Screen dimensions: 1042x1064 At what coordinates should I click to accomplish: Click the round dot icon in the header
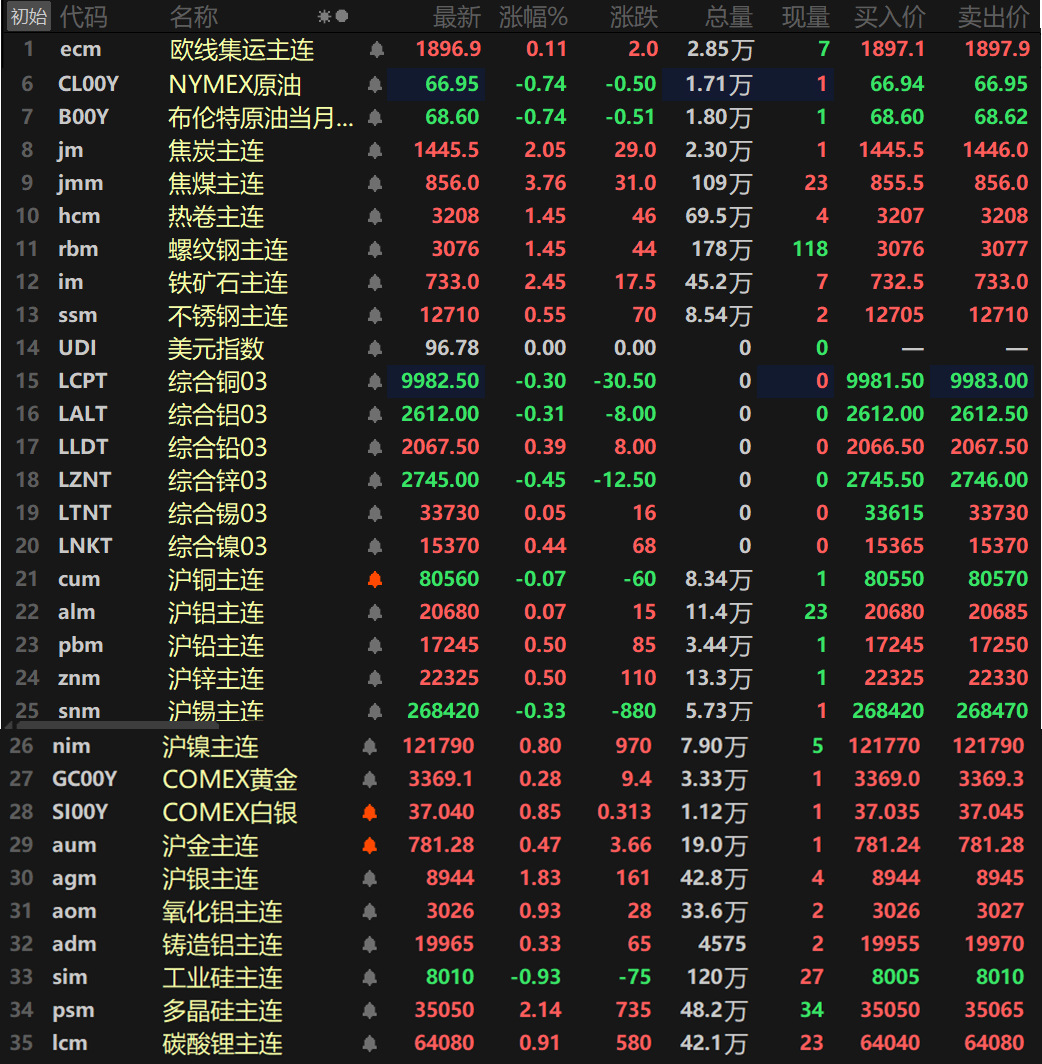pos(342,17)
